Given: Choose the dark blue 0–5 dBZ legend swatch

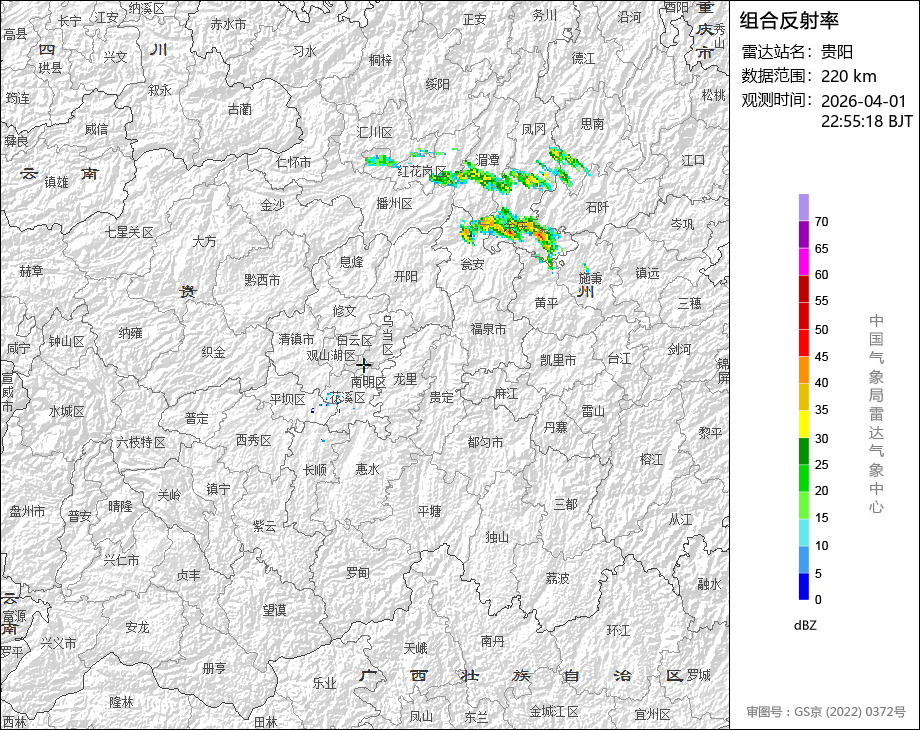Looking at the screenshot, I should pyautogui.click(x=804, y=586).
